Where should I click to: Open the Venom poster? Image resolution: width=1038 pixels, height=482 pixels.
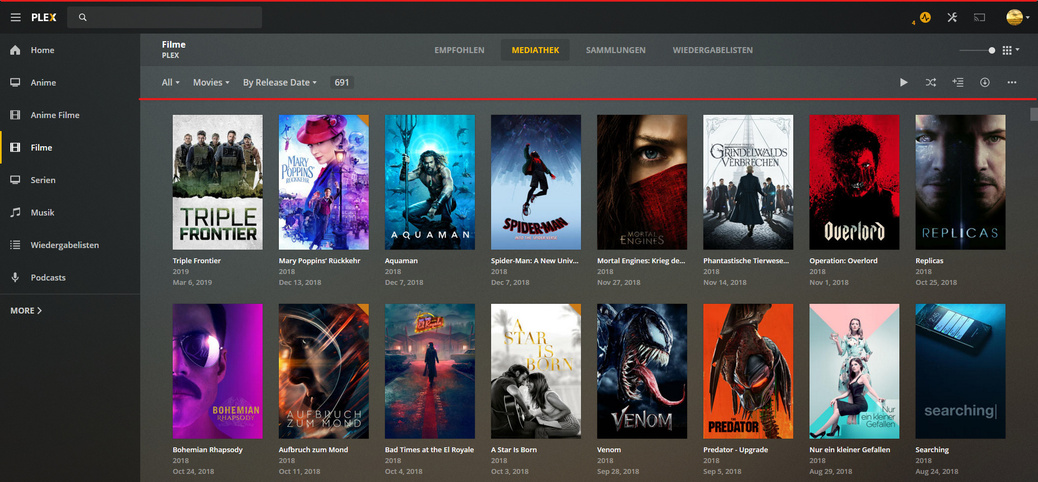642,371
